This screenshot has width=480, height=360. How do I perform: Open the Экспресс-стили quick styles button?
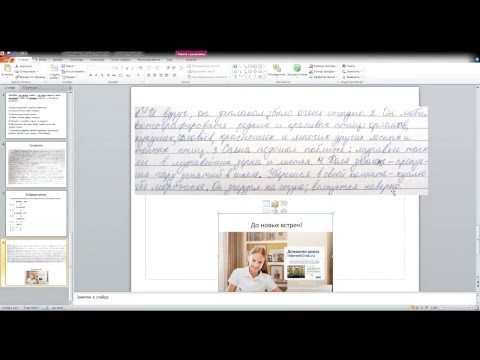[297, 71]
